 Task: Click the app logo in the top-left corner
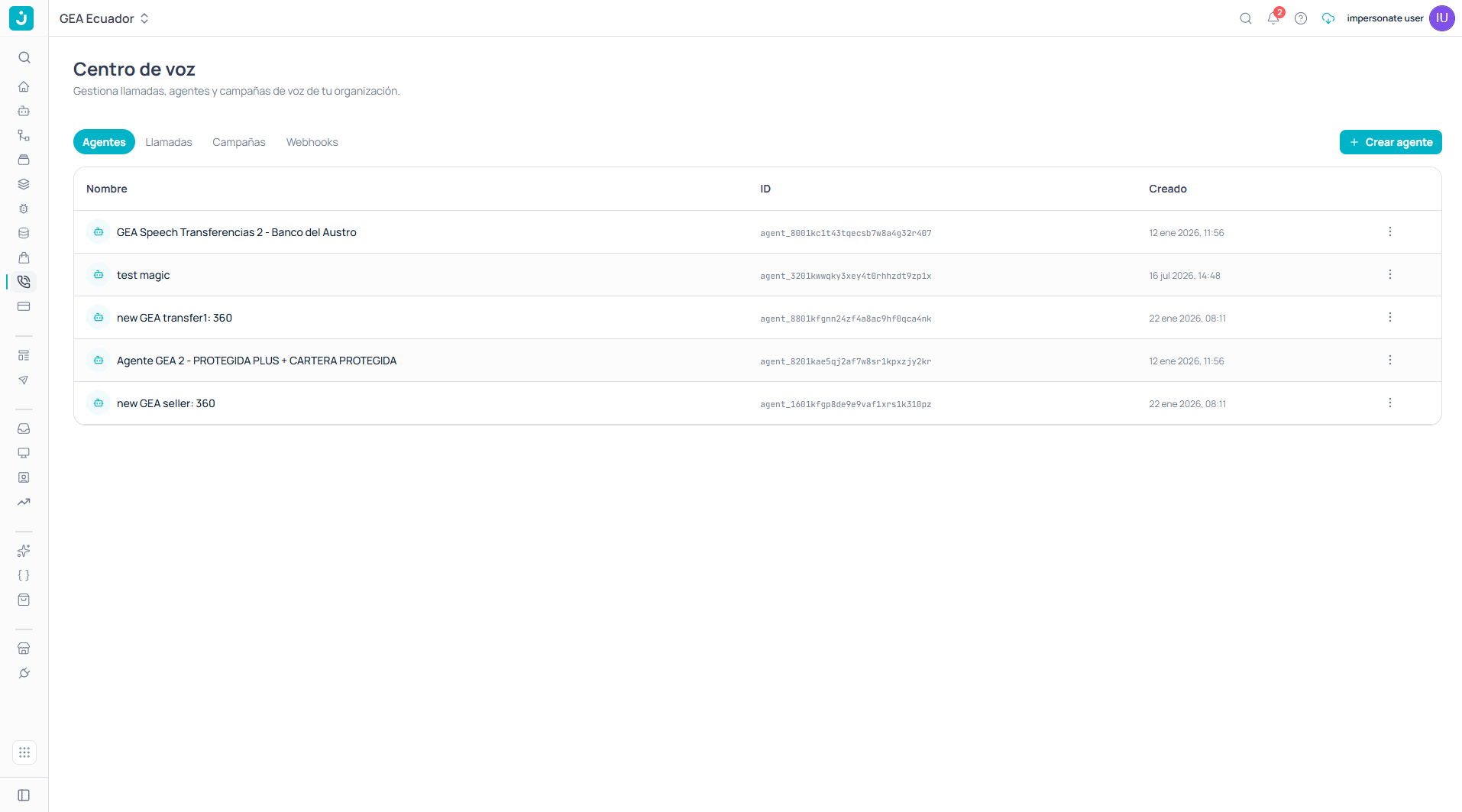pos(21,18)
